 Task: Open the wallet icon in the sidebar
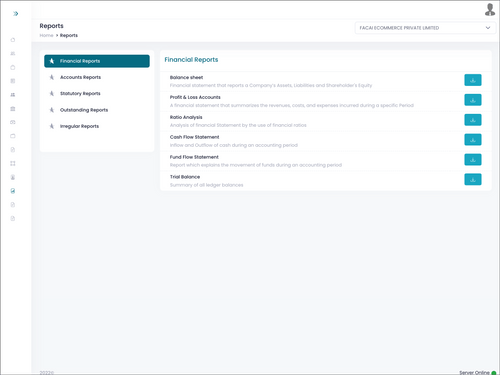click(x=13, y=136)
